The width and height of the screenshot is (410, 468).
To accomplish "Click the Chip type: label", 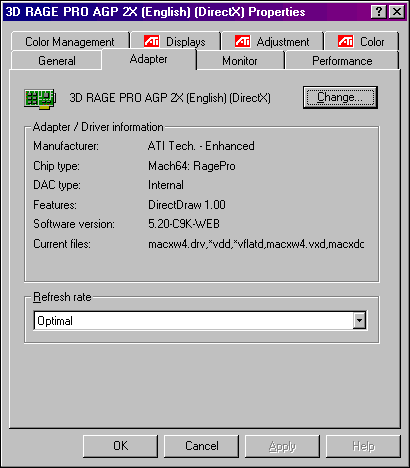I will tap(56, 166).
